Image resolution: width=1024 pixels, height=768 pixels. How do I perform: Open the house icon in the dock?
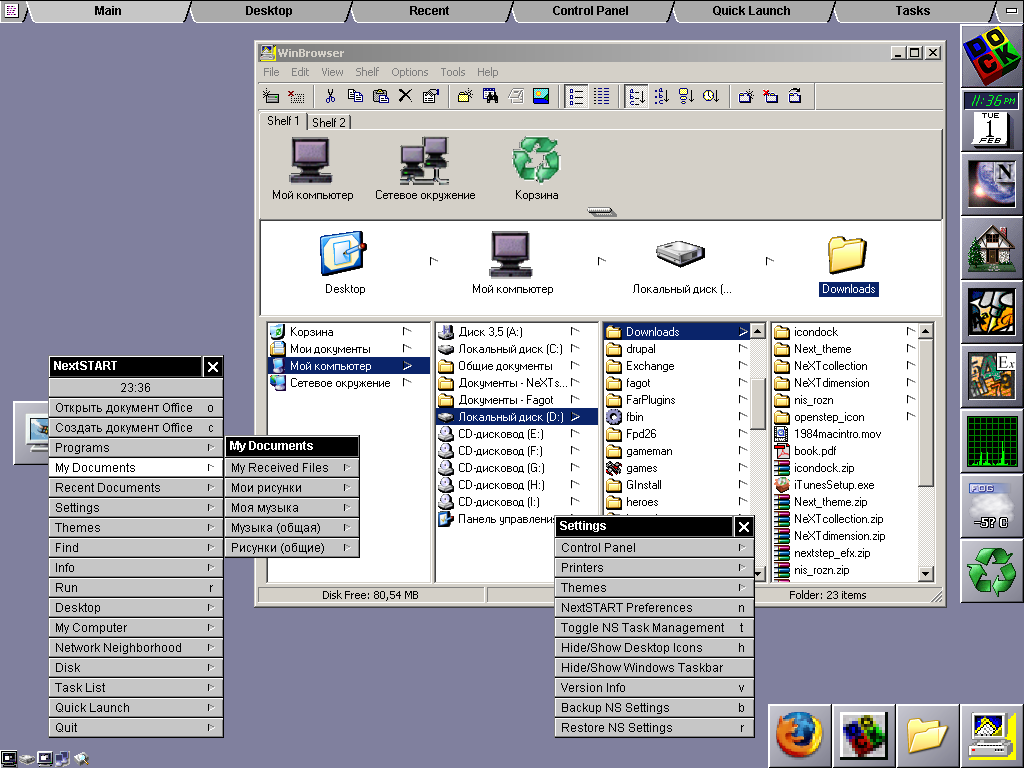(991, 249)
